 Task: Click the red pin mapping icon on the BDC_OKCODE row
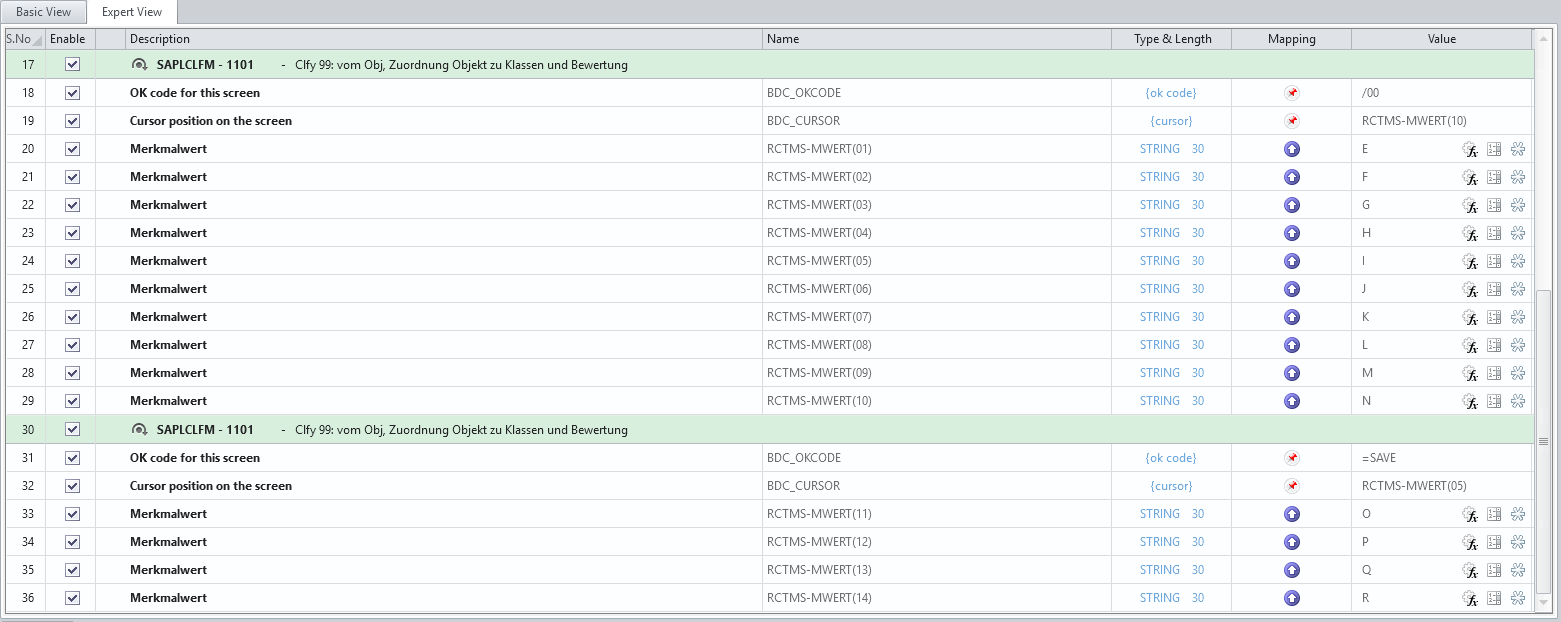[x=1292, y=92]
